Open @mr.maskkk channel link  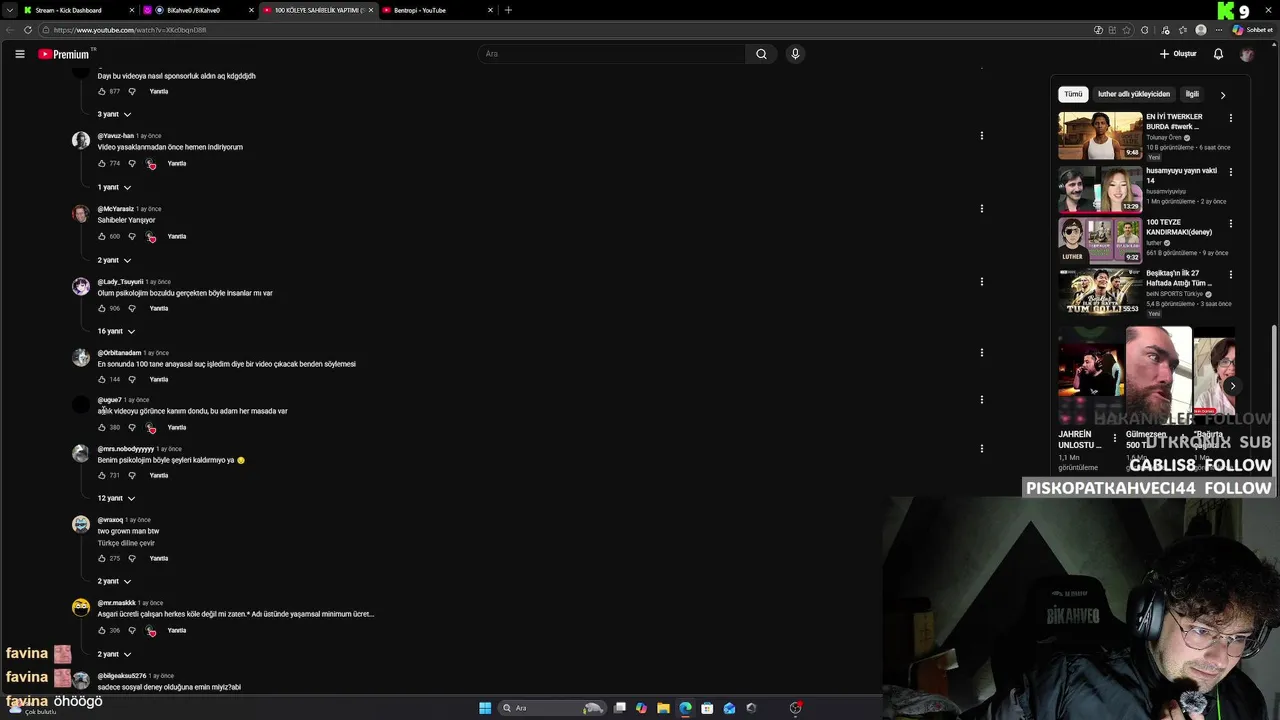(116, 603)
